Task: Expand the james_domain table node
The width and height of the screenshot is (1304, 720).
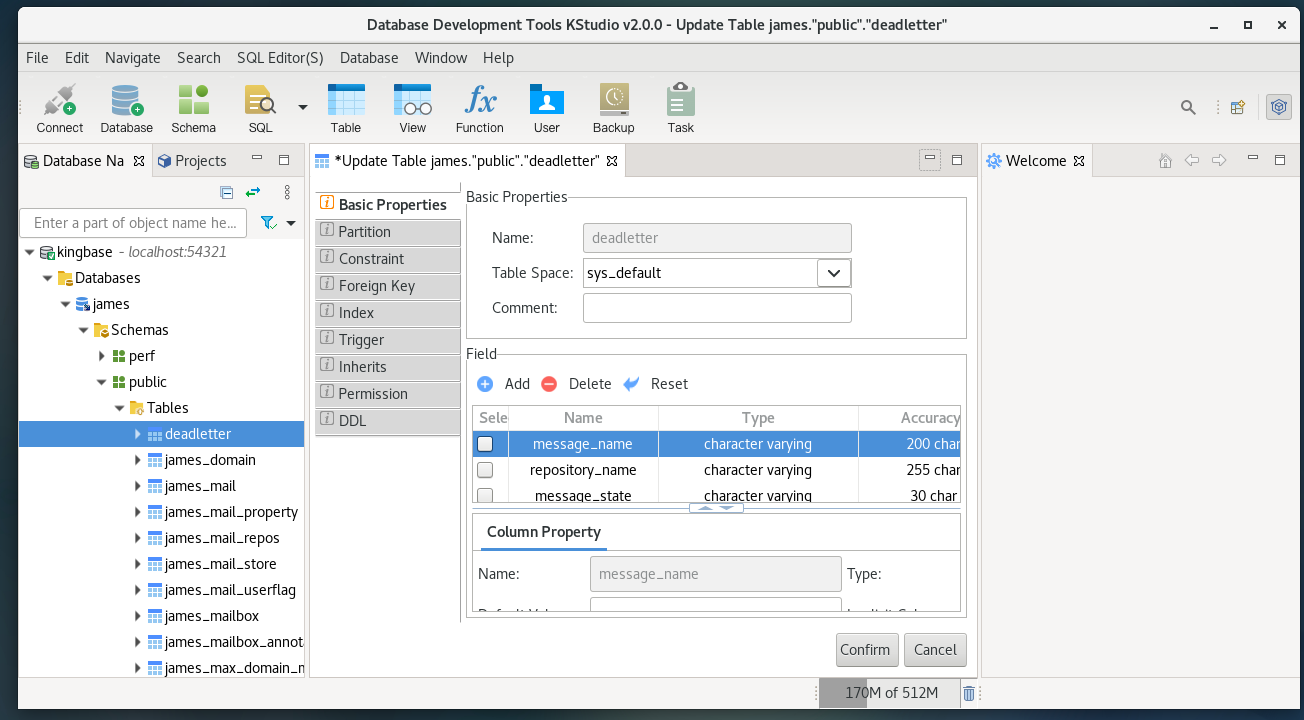Action: click(x=138, y=460)
